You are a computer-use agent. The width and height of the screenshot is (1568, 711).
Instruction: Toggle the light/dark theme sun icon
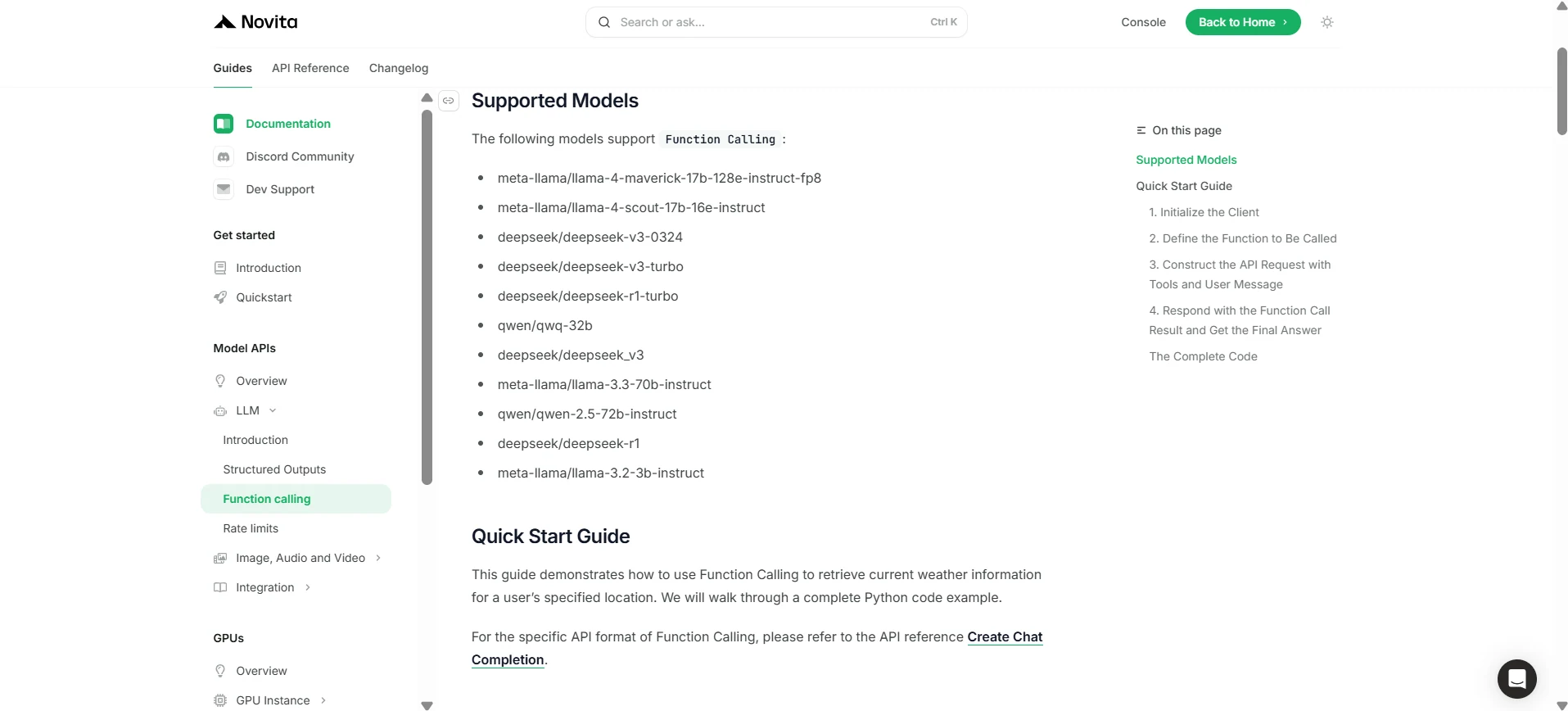pyautogui.click(x=1327, y=22)
